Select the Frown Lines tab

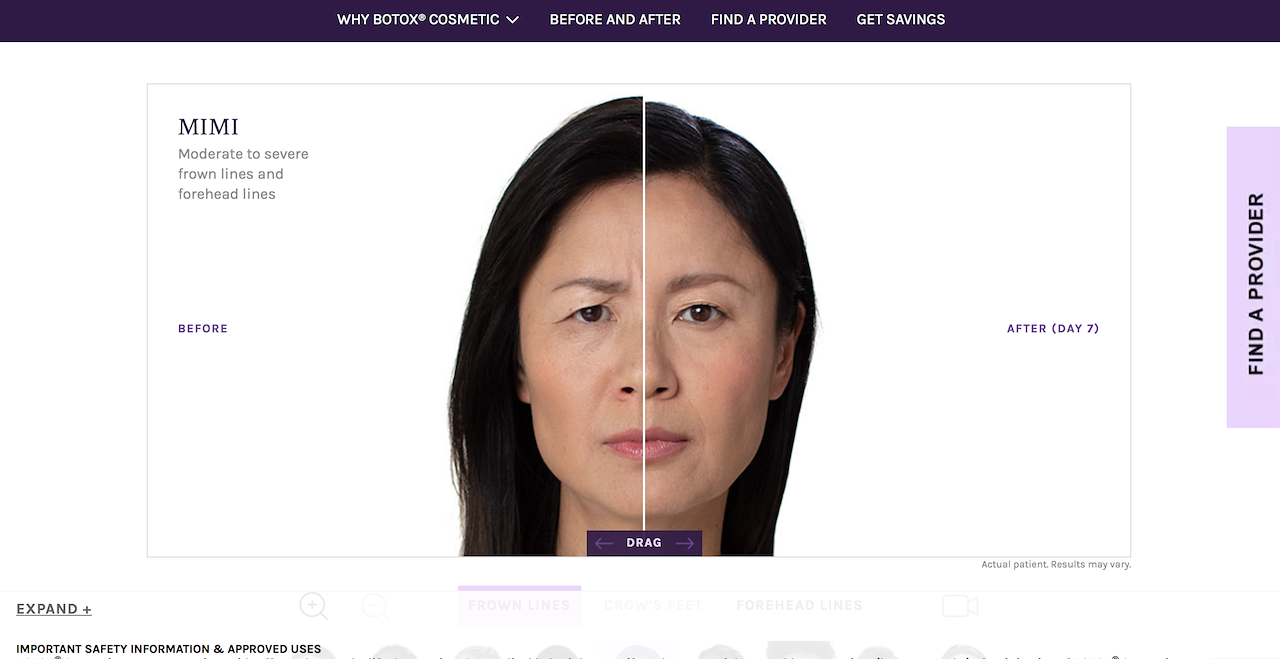coord(519,605)
